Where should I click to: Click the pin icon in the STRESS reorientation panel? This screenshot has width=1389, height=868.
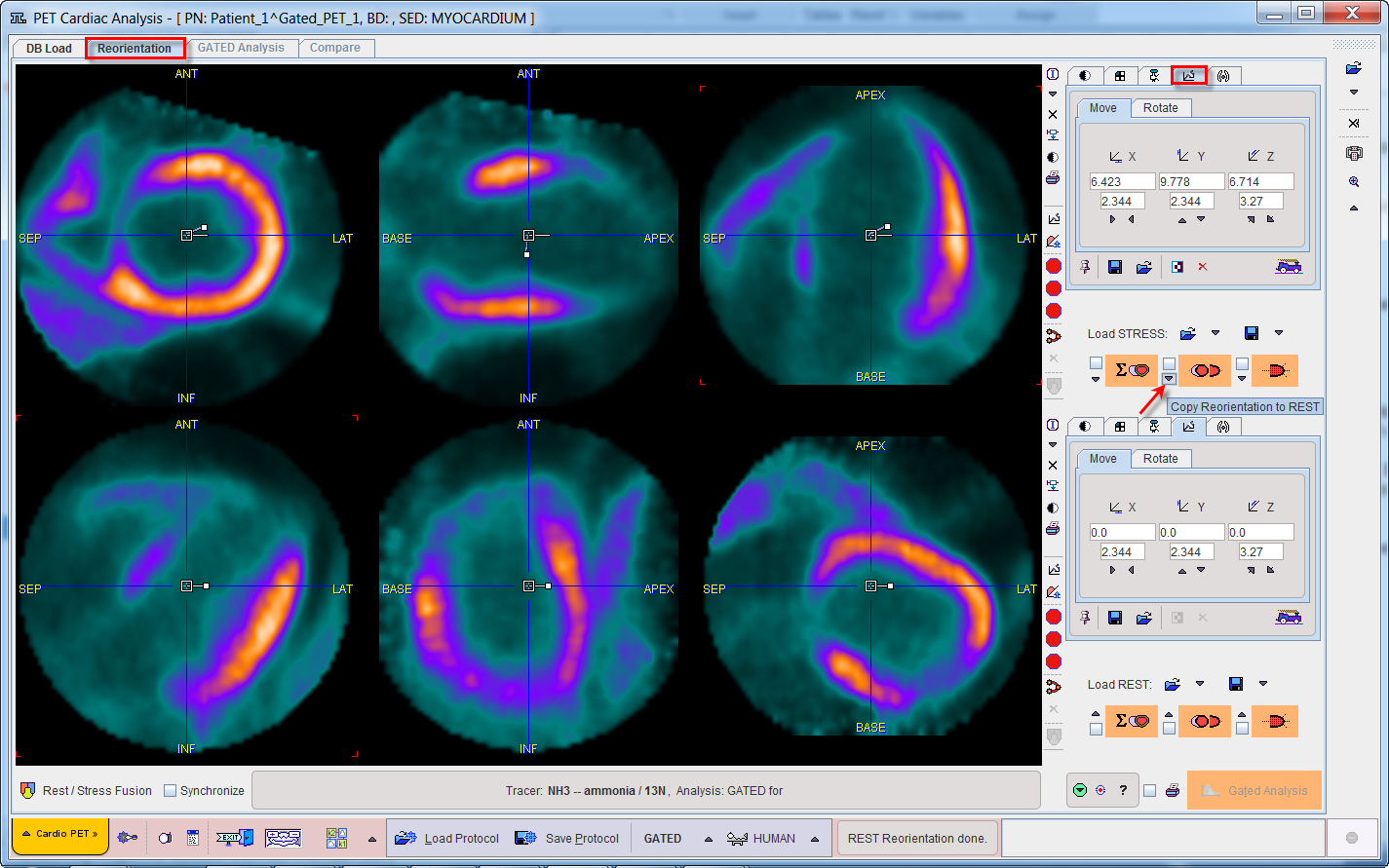click(x=1085, y=267)
